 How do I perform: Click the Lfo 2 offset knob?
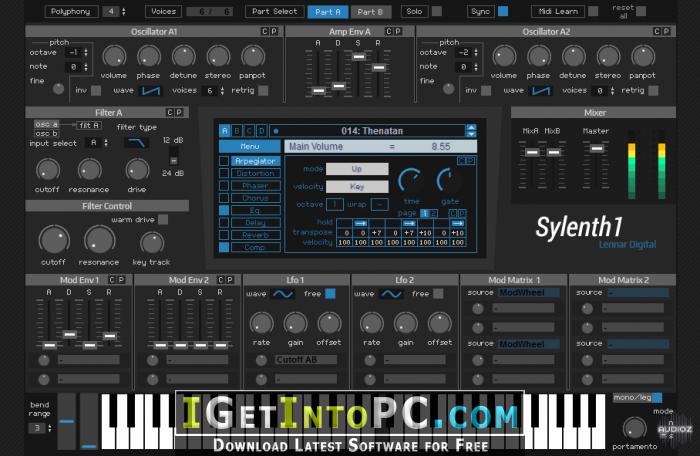click(440, 323)
